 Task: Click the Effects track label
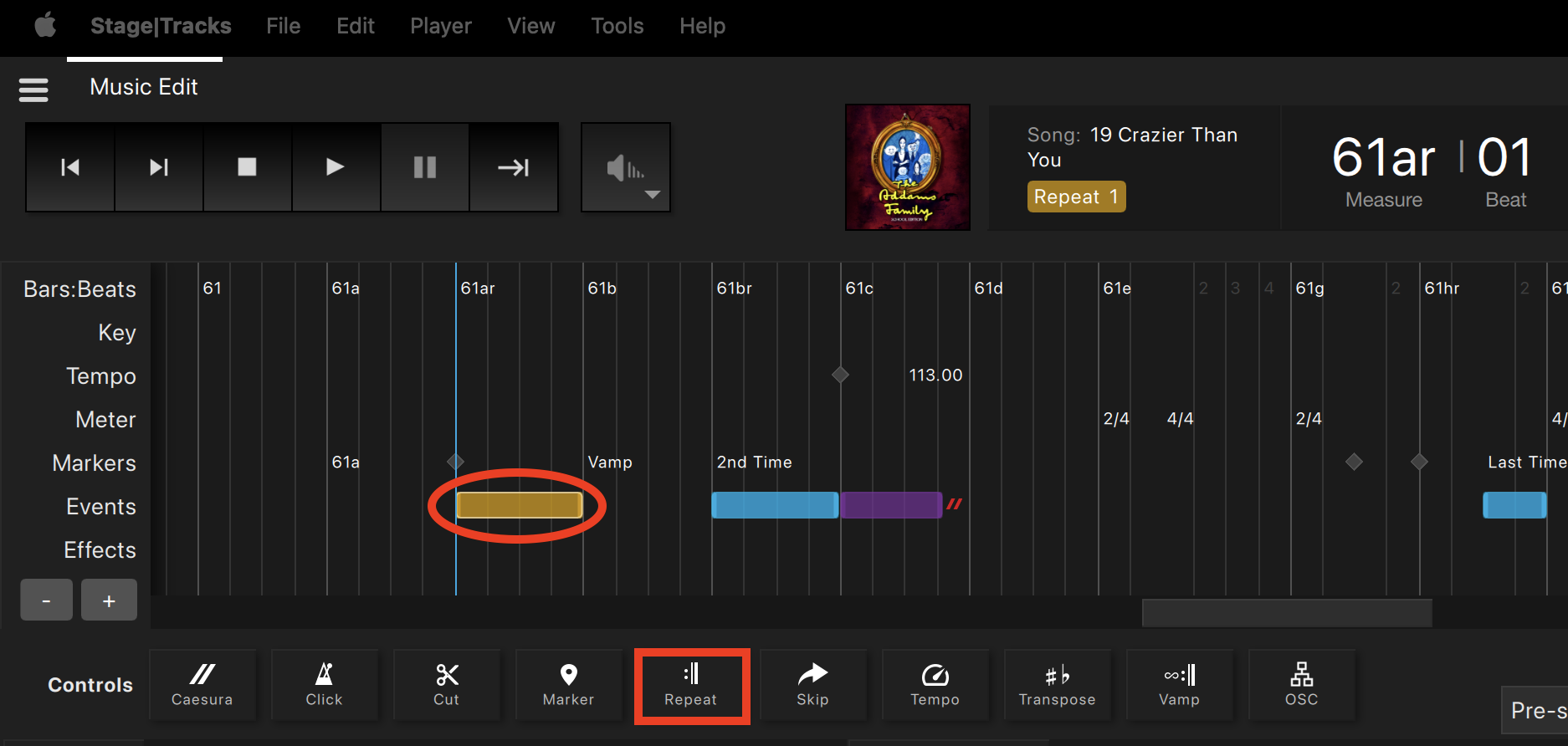pyautogui.click(x=100, y=550)
